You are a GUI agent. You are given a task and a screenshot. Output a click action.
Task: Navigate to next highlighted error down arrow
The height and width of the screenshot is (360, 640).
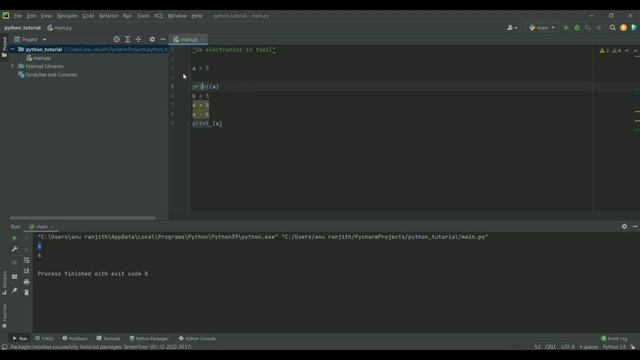pyautogui.click(x=635, y=51)
